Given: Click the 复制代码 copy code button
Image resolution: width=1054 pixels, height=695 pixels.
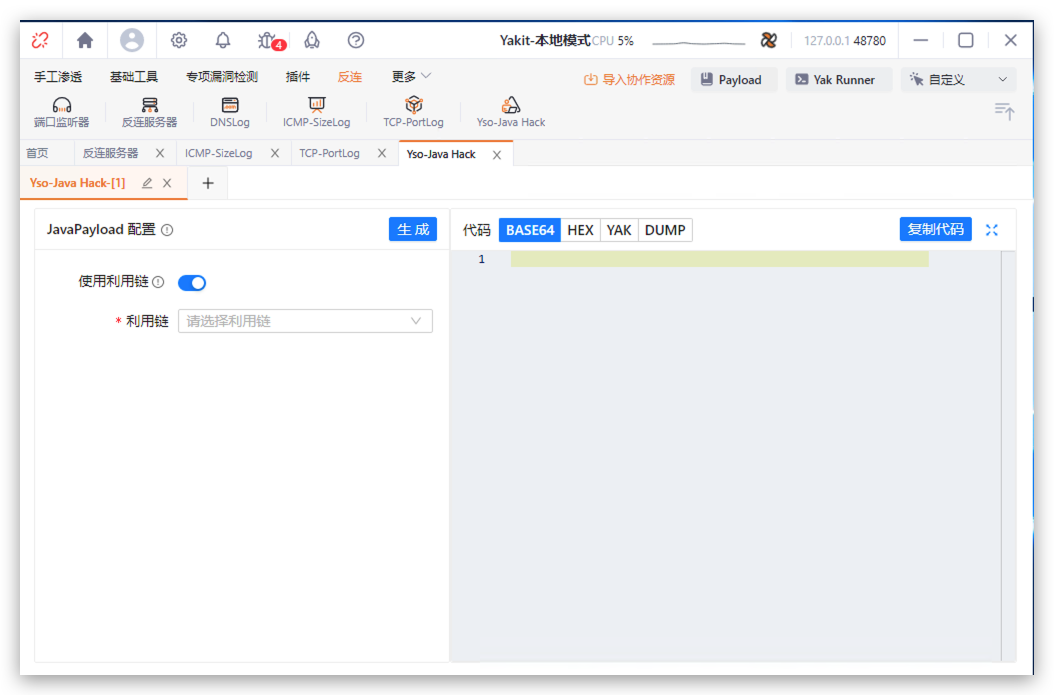Looking at the screenshot, I should point(935,230).
